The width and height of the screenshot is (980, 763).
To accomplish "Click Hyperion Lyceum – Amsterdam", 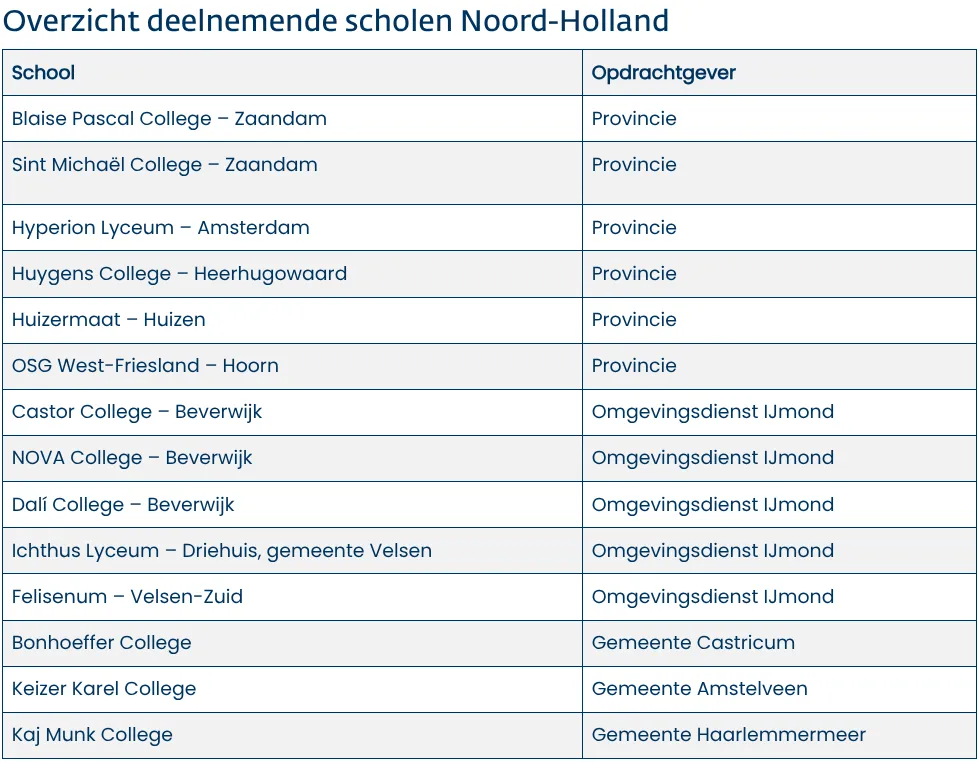I will [161, 228].
